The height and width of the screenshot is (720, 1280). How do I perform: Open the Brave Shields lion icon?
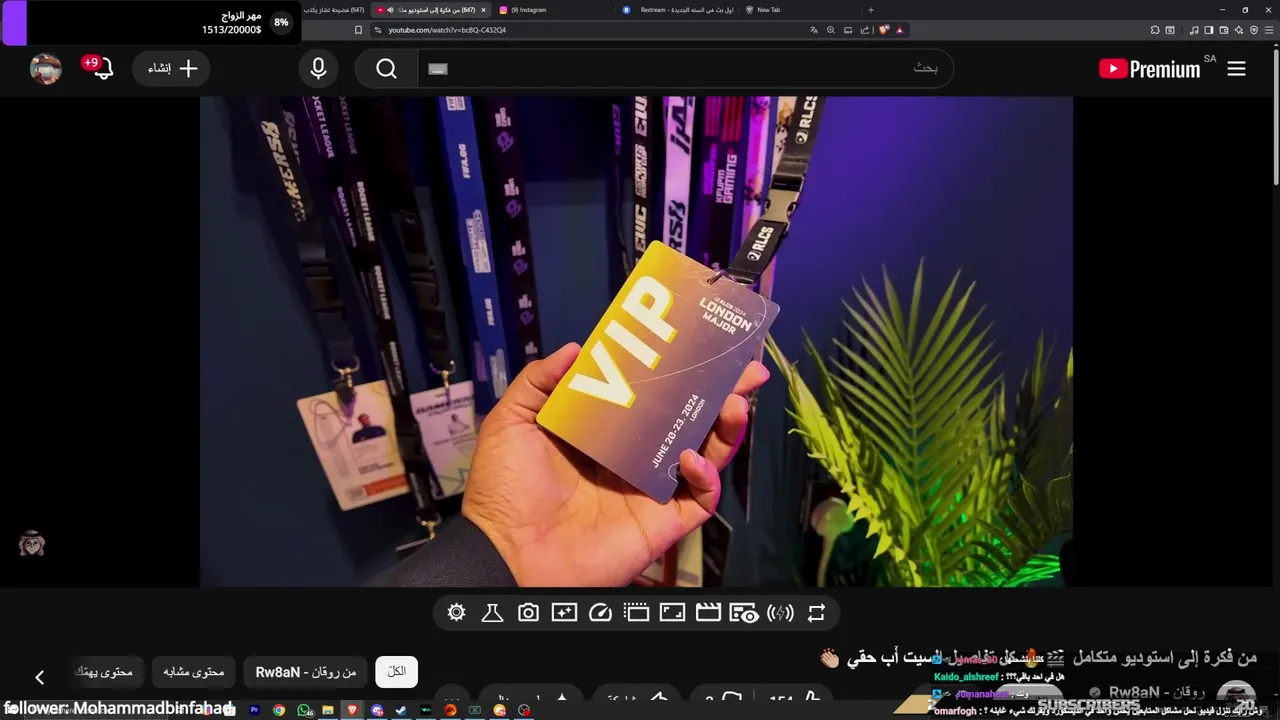(884, 30)
